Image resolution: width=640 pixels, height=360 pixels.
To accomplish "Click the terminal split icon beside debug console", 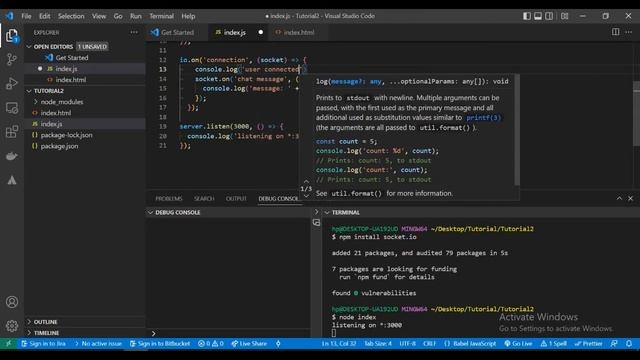I will (x=316, y=222).
